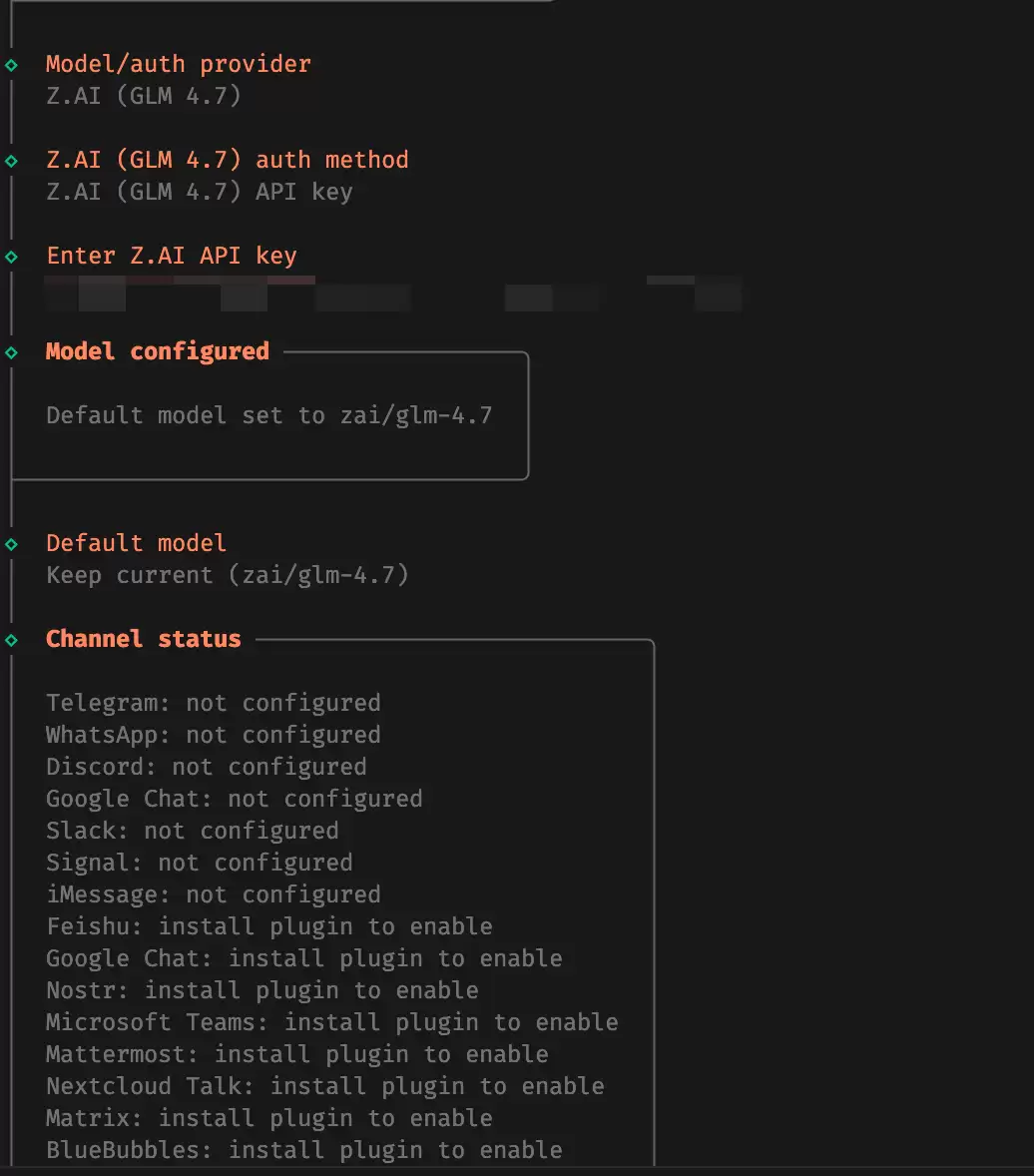Click the redacted Z.AI API key field
Viewport: 1034px width, 1176px height.
pos(393,295)
